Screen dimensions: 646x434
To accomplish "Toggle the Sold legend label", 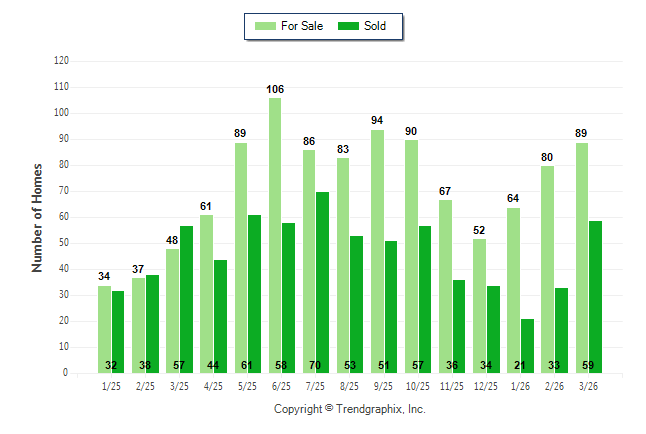I will coord(375,26).
